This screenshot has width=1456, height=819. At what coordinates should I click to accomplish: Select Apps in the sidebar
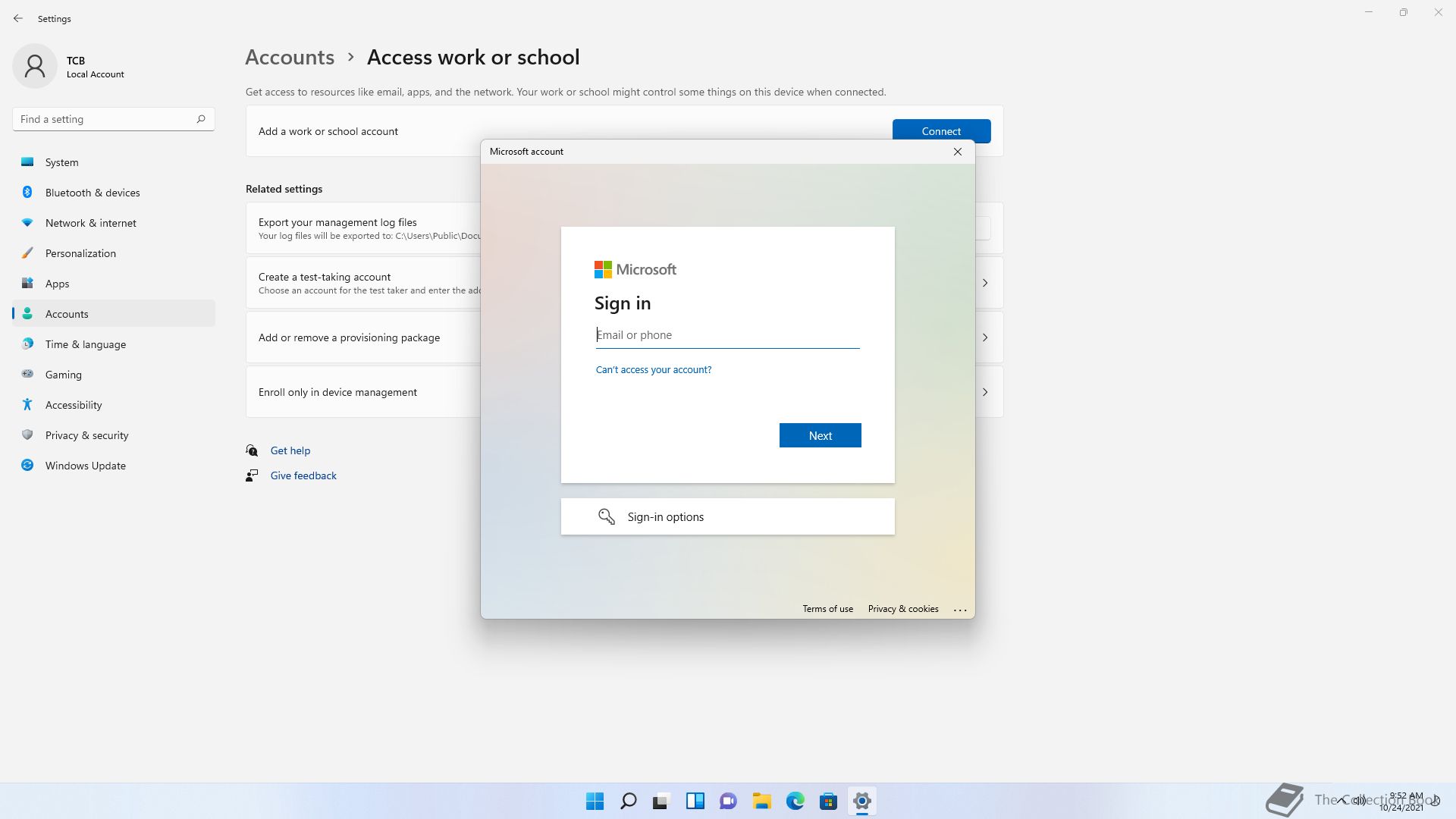[114, 284]
